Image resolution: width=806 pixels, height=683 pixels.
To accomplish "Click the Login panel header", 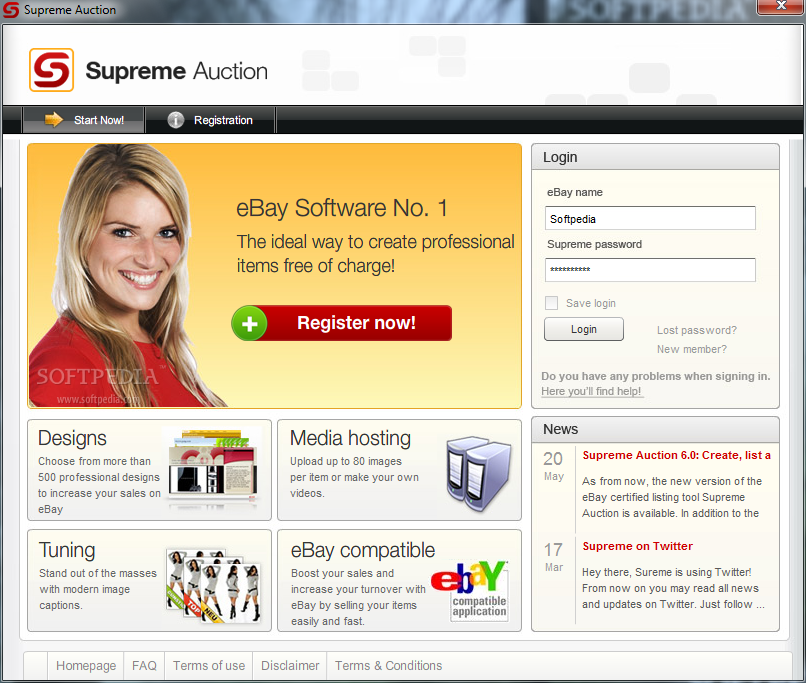I will coord(655,157).
